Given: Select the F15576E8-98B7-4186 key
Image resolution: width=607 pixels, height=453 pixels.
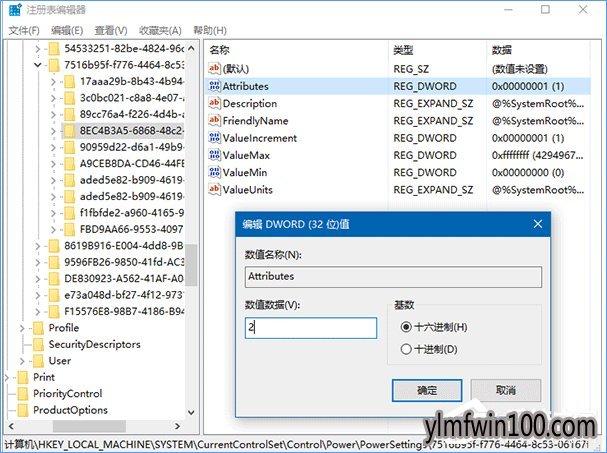Looking at the screenshot, I should click(x=124, y=311).
